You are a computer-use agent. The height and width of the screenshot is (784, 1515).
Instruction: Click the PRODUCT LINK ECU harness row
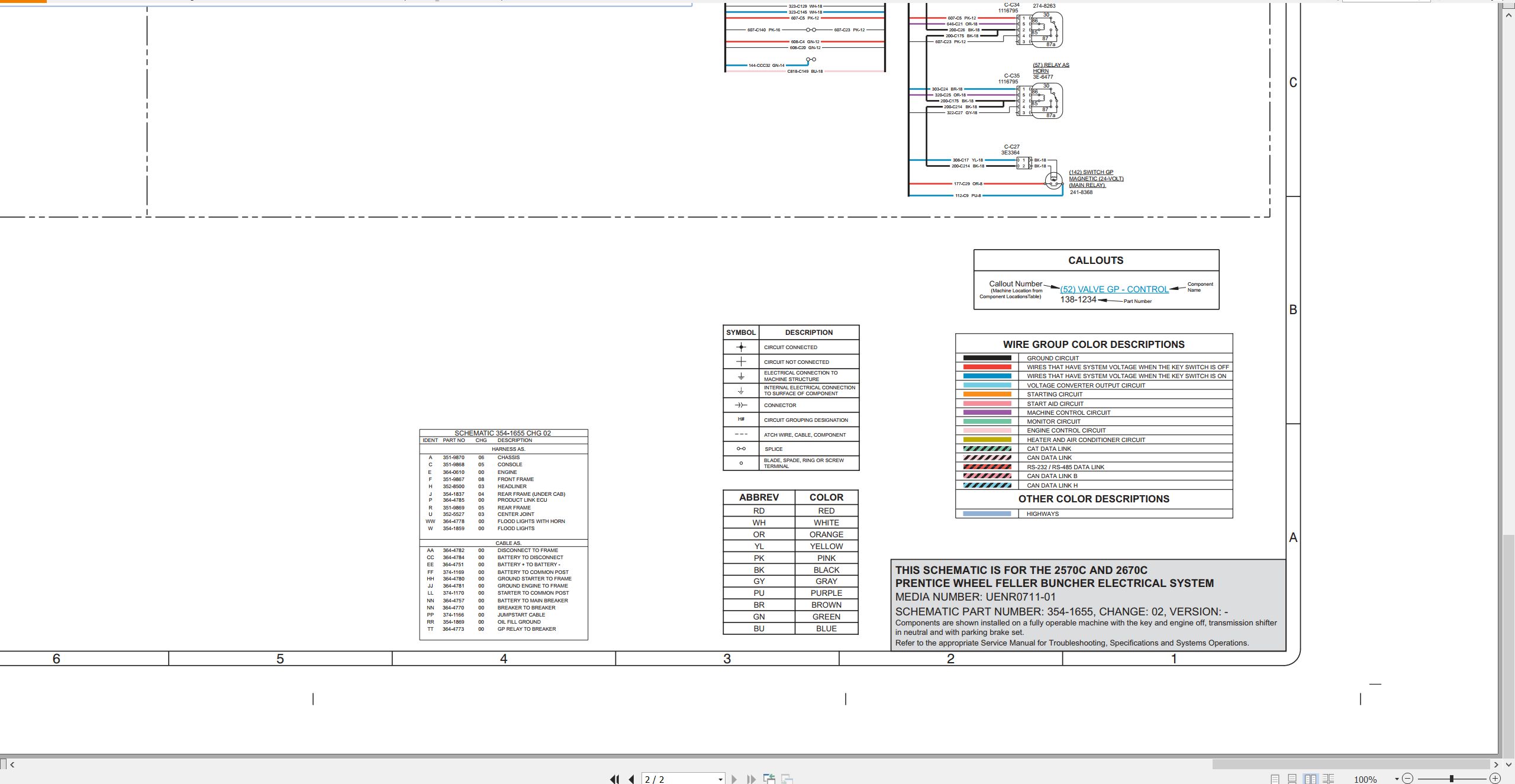pyautogui.click(x=504, y=500)
